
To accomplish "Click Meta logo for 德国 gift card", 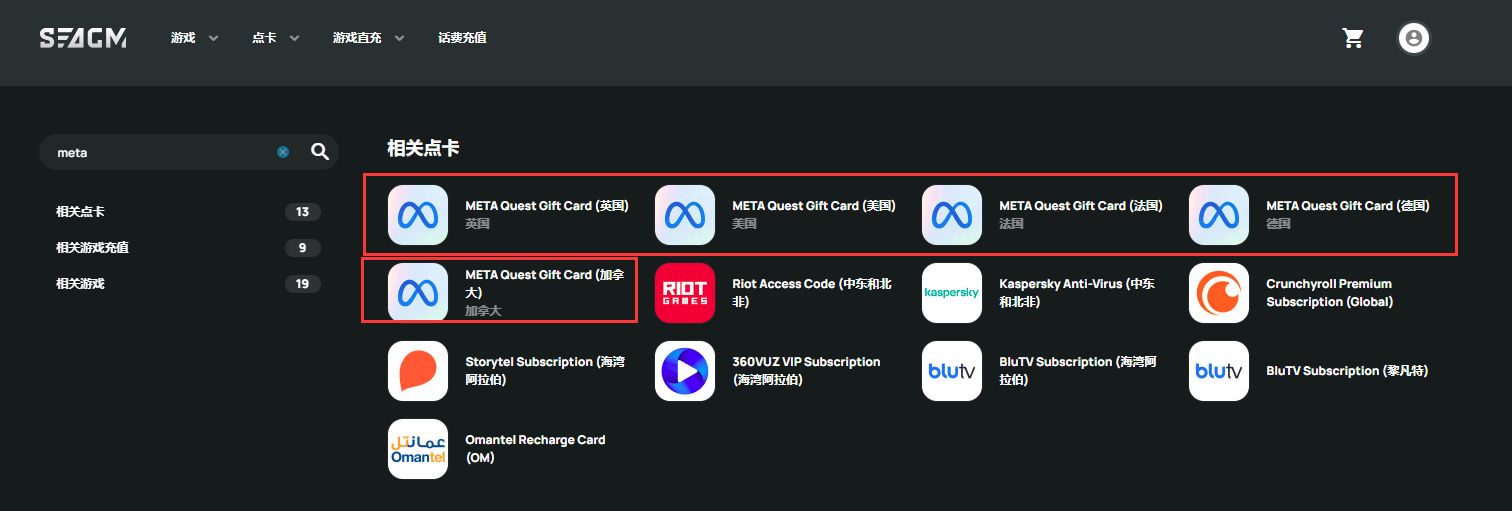I will coord(1219,215).
